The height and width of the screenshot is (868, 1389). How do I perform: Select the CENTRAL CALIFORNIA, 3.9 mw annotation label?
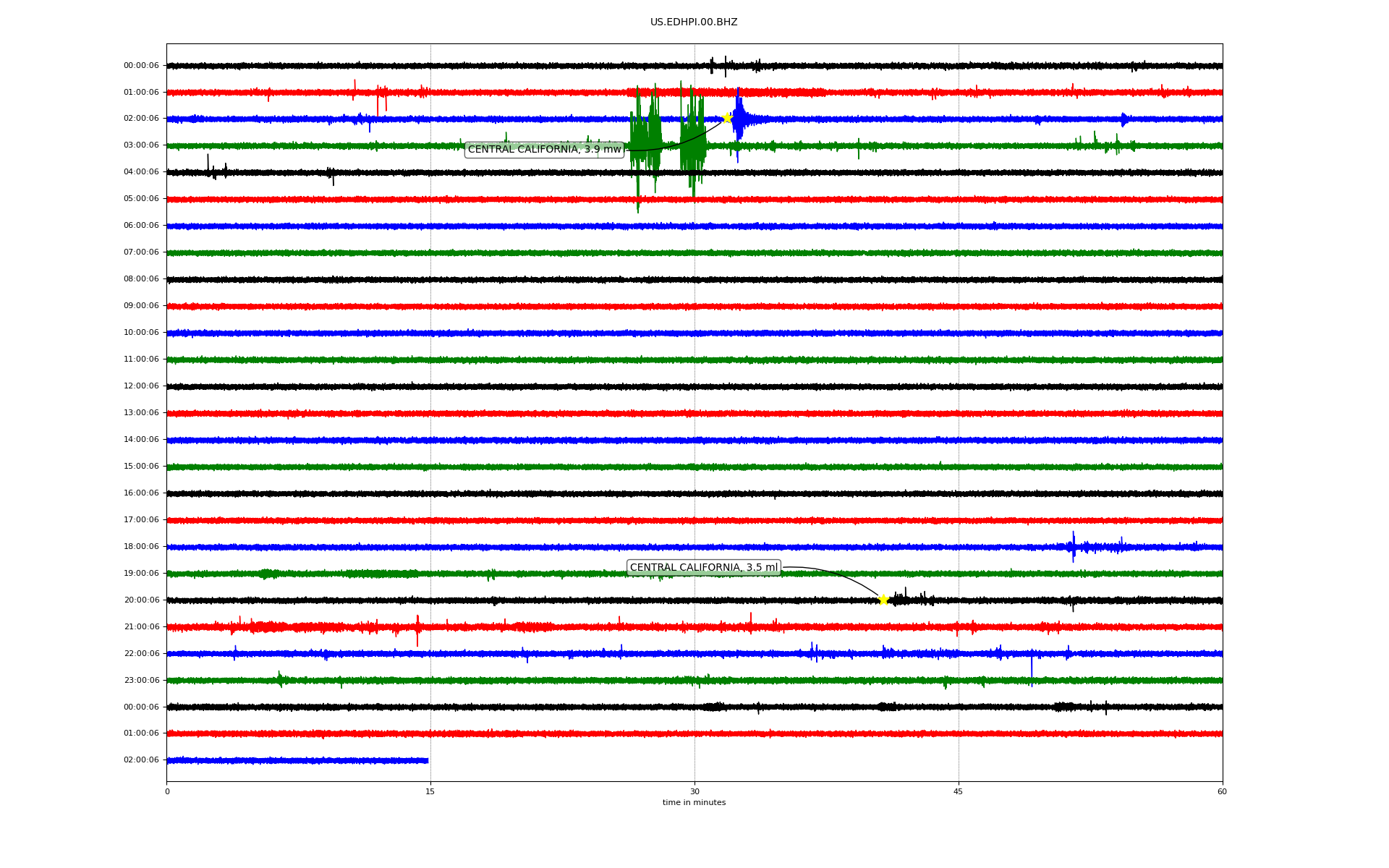click(544, 150)
